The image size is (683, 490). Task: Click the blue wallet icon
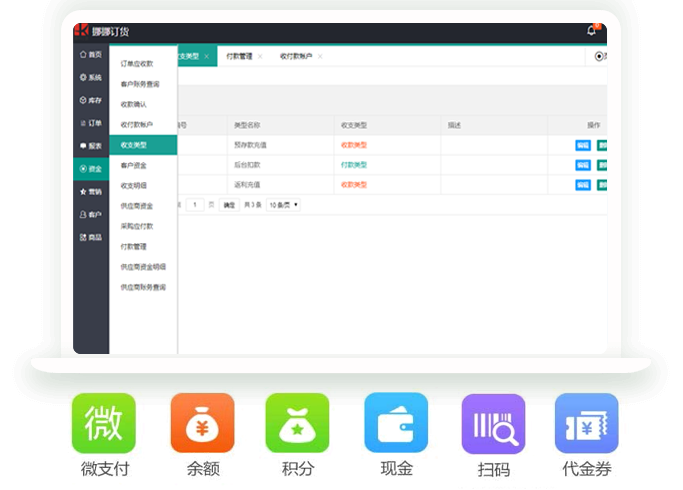(x=395, y=422)
